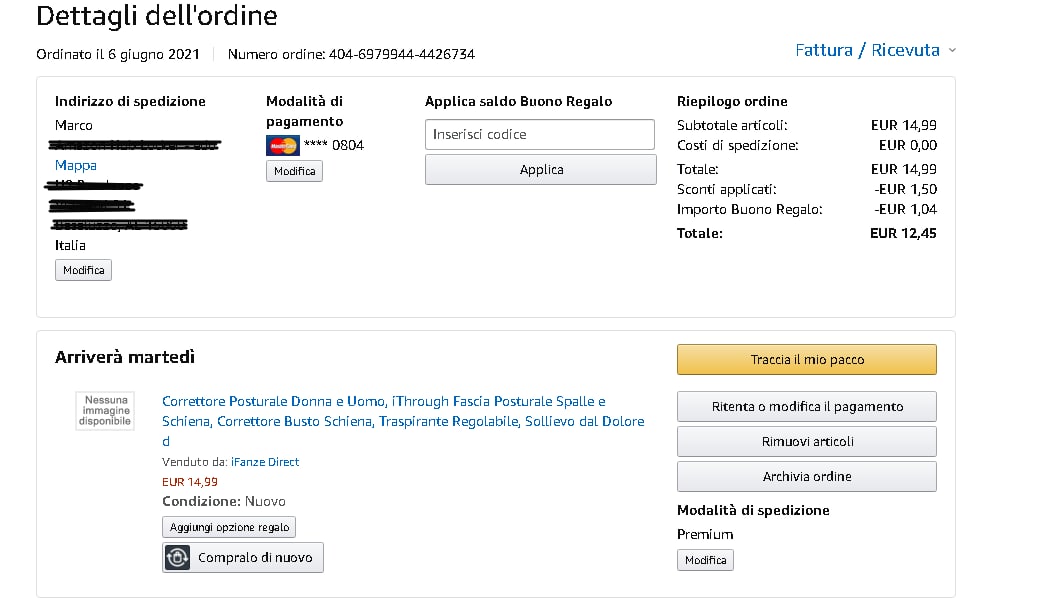
Task: Click Modifica under Modalità di spedizione
Action: coord(705,560)
